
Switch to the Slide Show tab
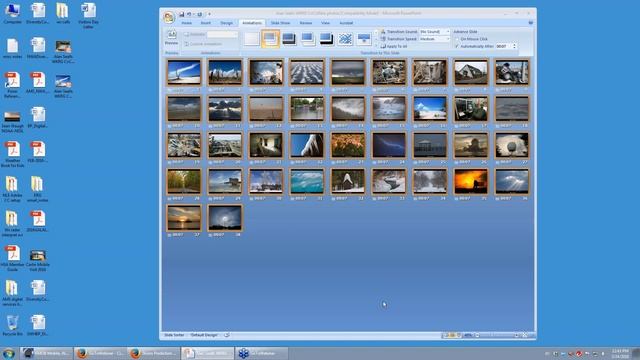click(x=280, y=23)
